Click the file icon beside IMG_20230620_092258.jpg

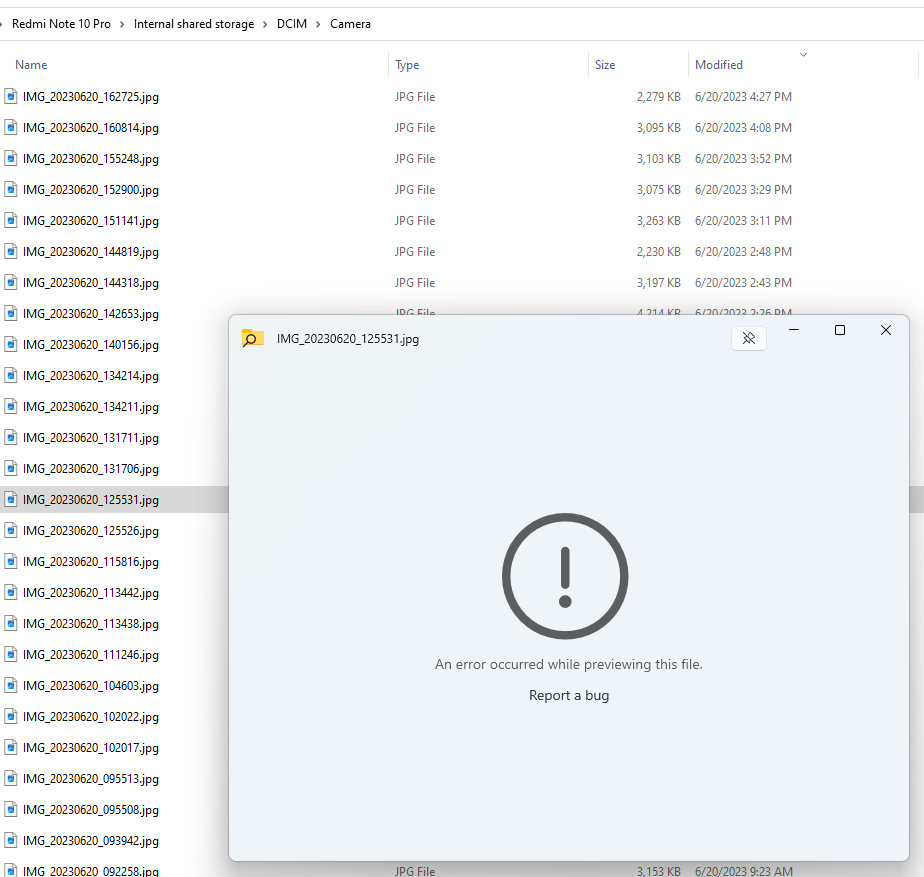coord(11,871)
